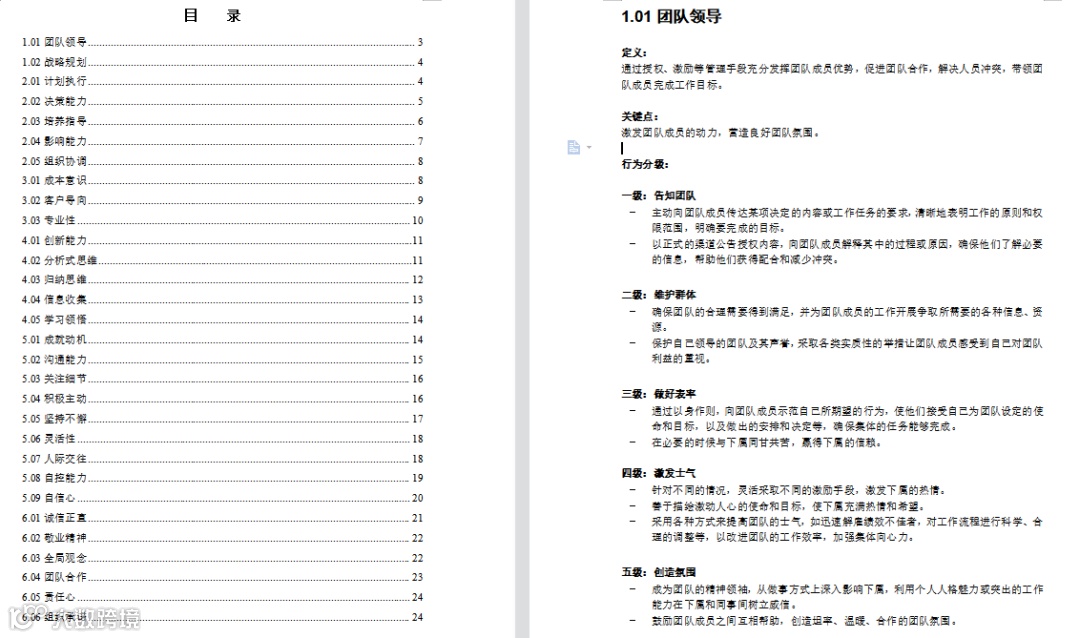This screenshot has height=638, width=1080.
Task: Select TOC entry 4.05 学习领悟
Action: click(x=222, y=320)
